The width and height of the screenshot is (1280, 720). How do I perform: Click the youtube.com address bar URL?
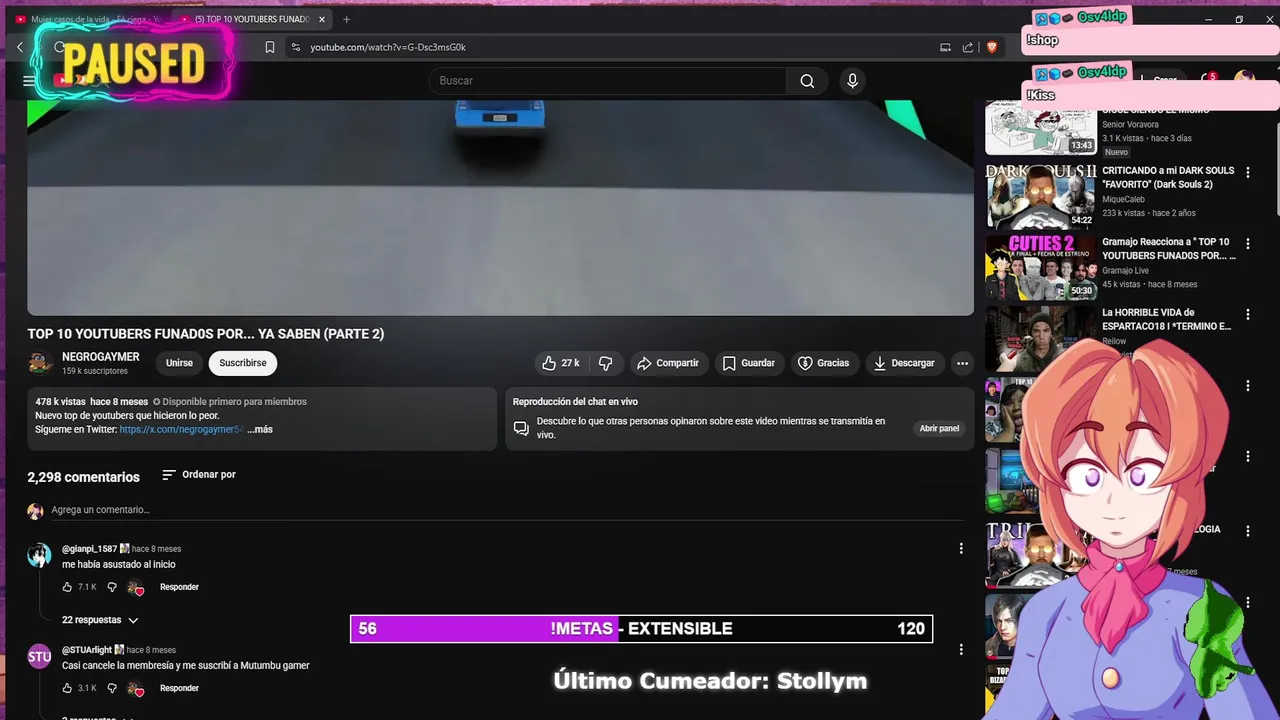388,47
